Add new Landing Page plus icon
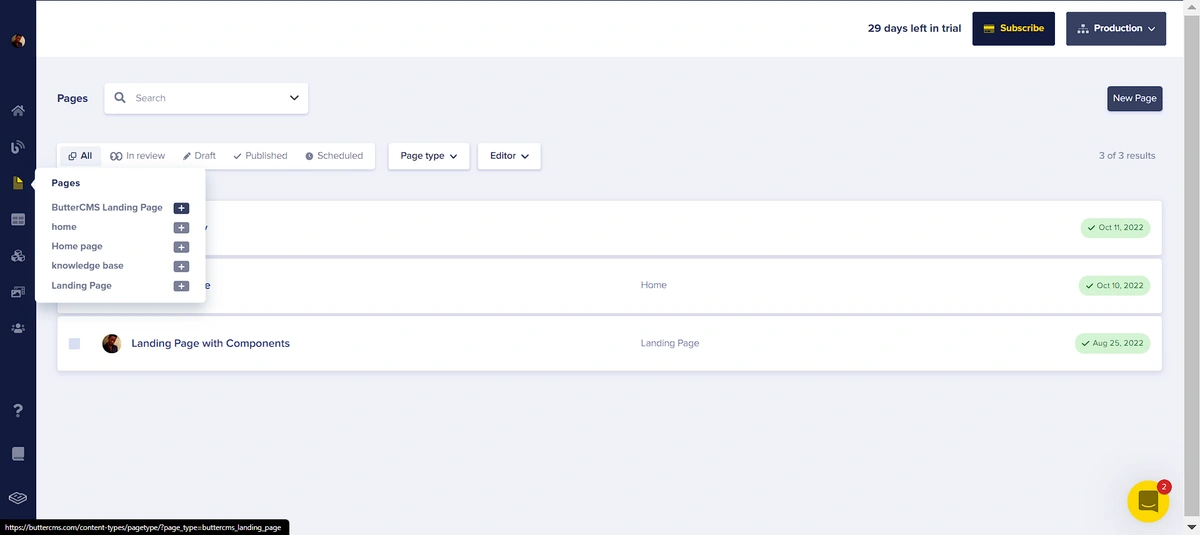This screenshot has height=535, width=1200. (181, 286)
